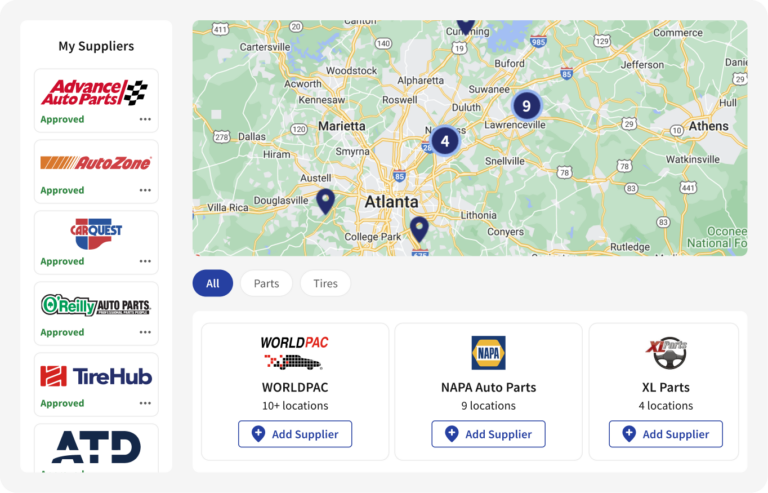Click the Lawrenceville label on the map
This screenshot has width=768, height=493.
[x=515, y=125]
